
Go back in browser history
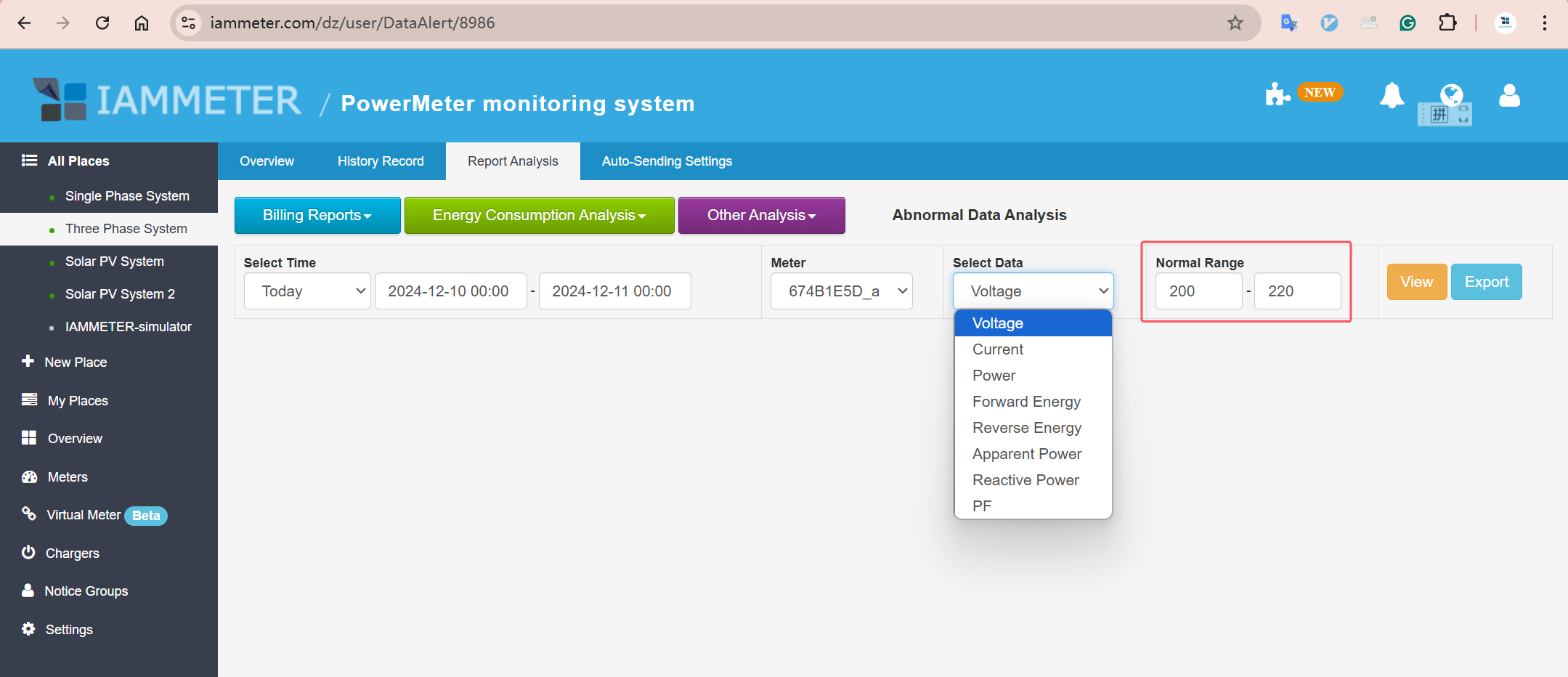[24, 23]
